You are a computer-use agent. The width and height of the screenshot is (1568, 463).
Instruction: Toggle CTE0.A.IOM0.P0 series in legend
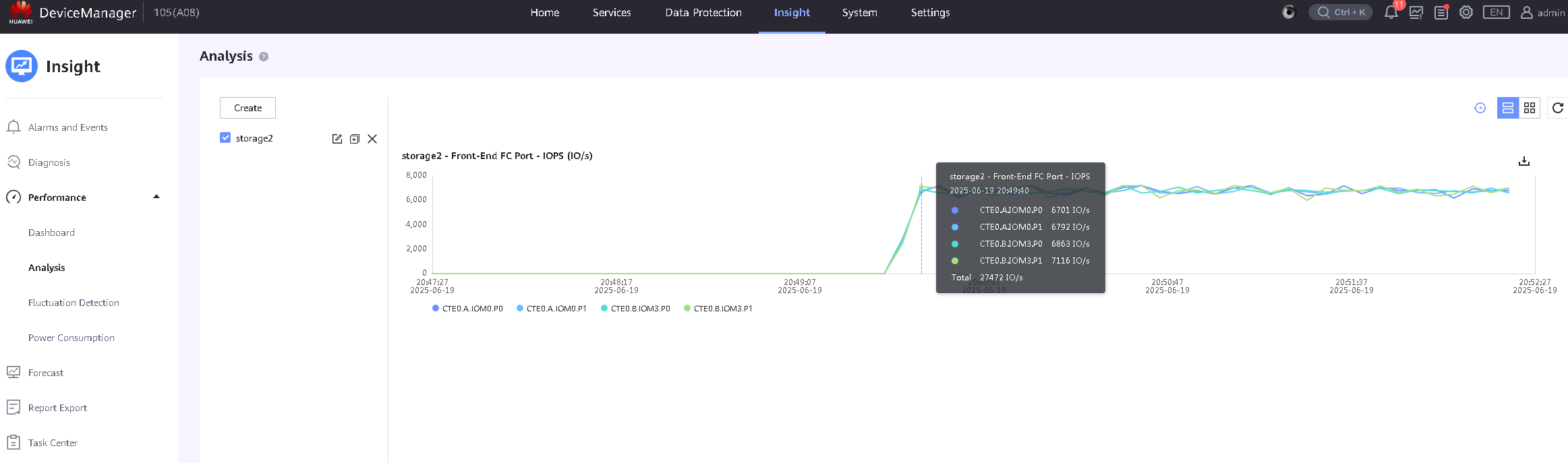[467, 309]
